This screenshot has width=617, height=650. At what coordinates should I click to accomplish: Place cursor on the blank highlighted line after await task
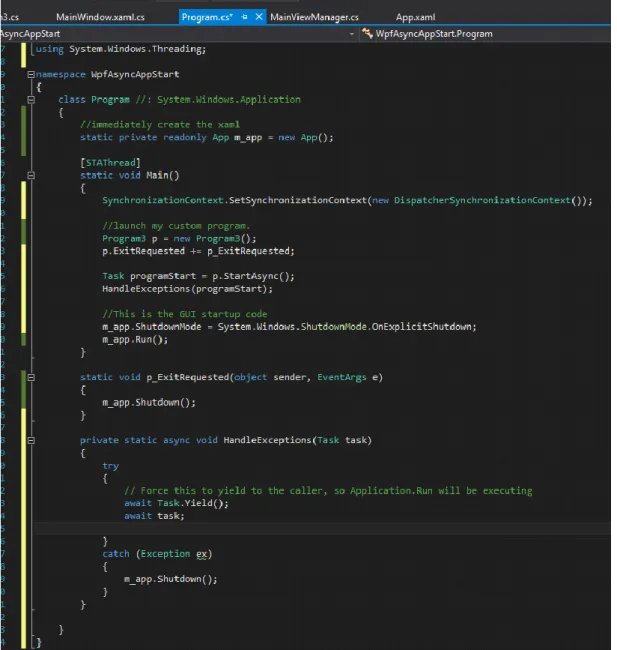click(323, 529)
